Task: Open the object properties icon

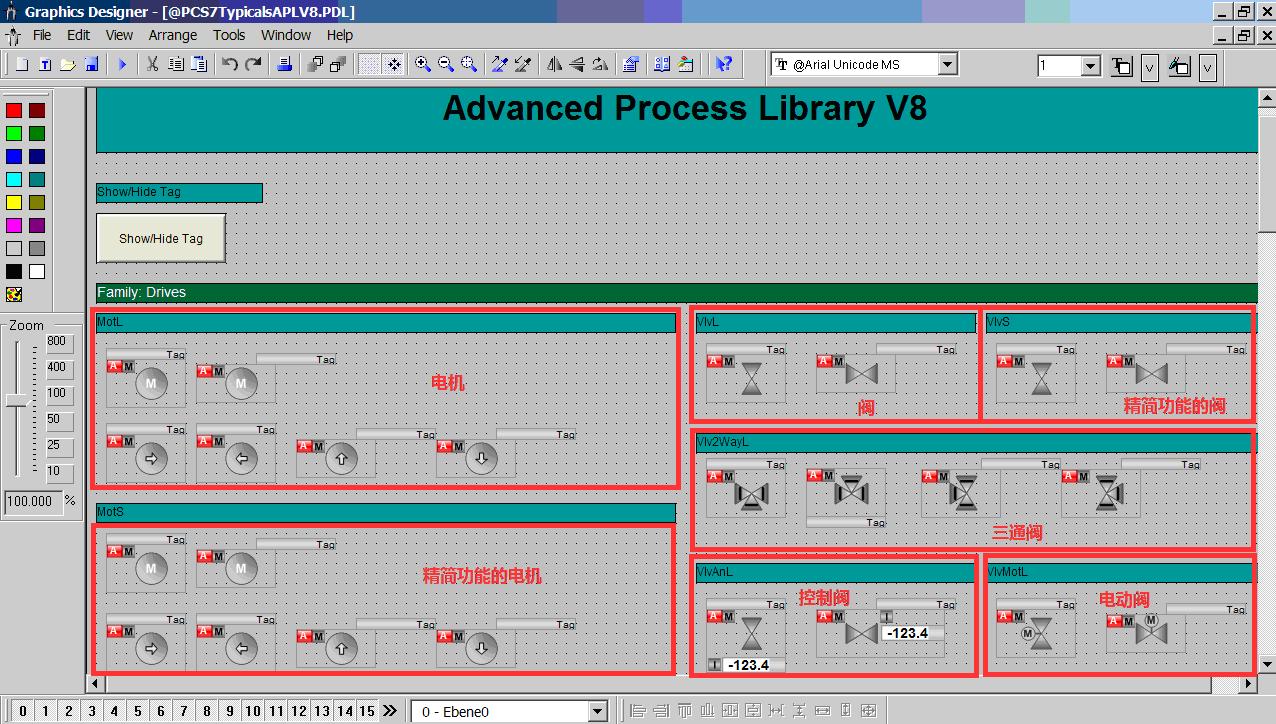Action: [x=631, y=64]
